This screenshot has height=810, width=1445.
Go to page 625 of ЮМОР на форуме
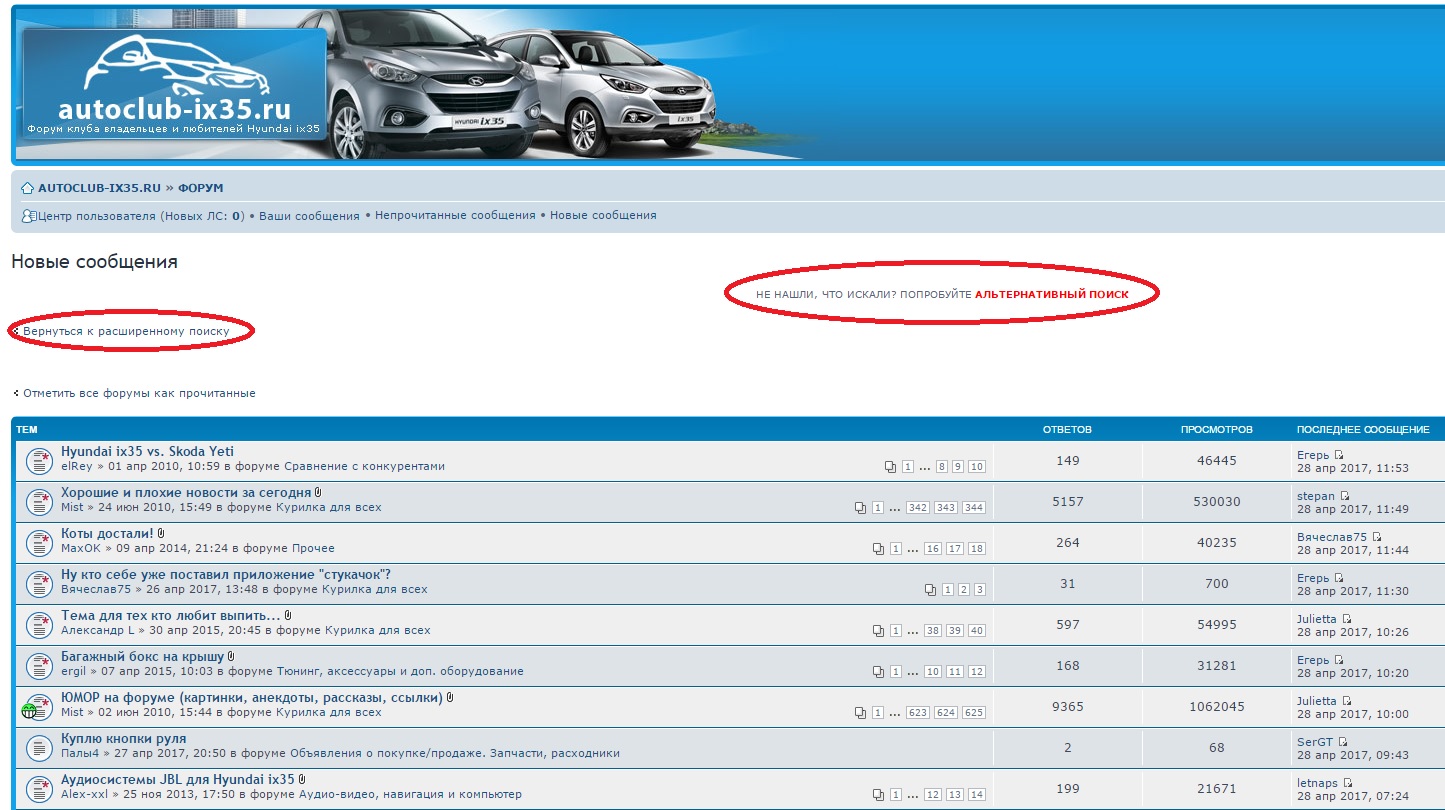[x=974, y=713]
